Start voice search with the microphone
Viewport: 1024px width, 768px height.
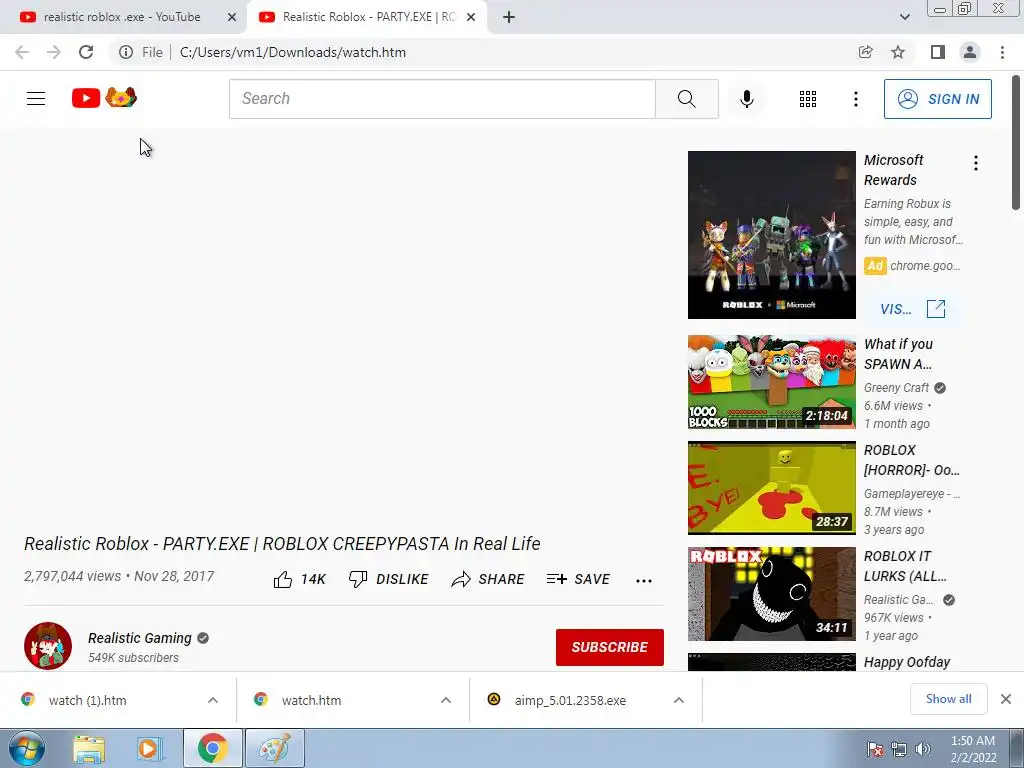(x=746, y=99)
